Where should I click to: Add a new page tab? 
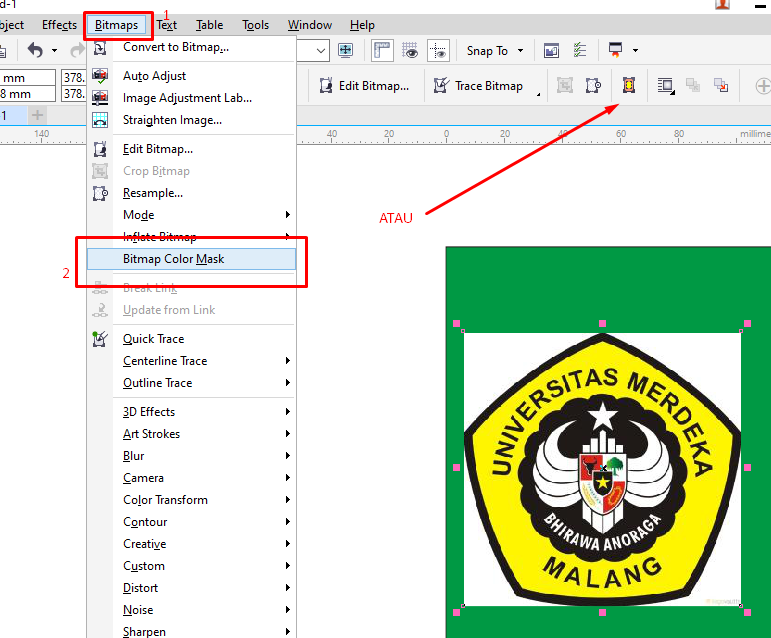[x=37, y=116]
